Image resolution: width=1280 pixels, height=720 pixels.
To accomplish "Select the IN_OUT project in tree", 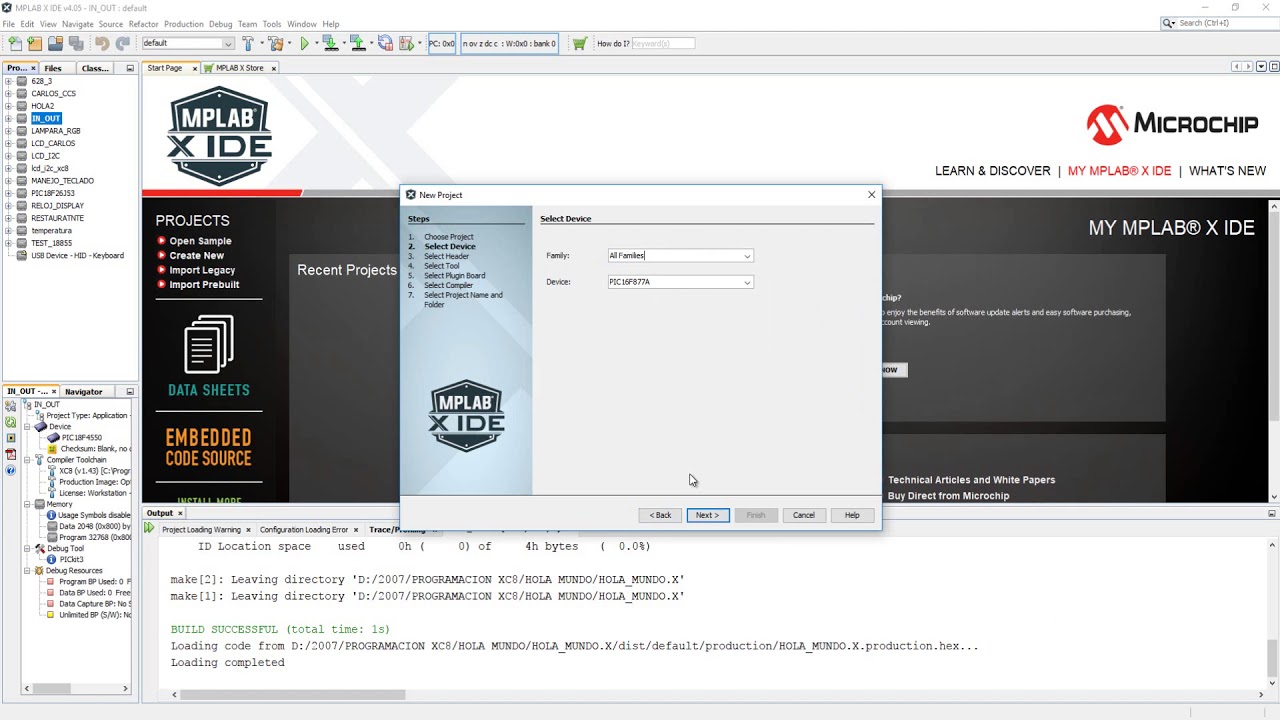I will click(46, 118).
